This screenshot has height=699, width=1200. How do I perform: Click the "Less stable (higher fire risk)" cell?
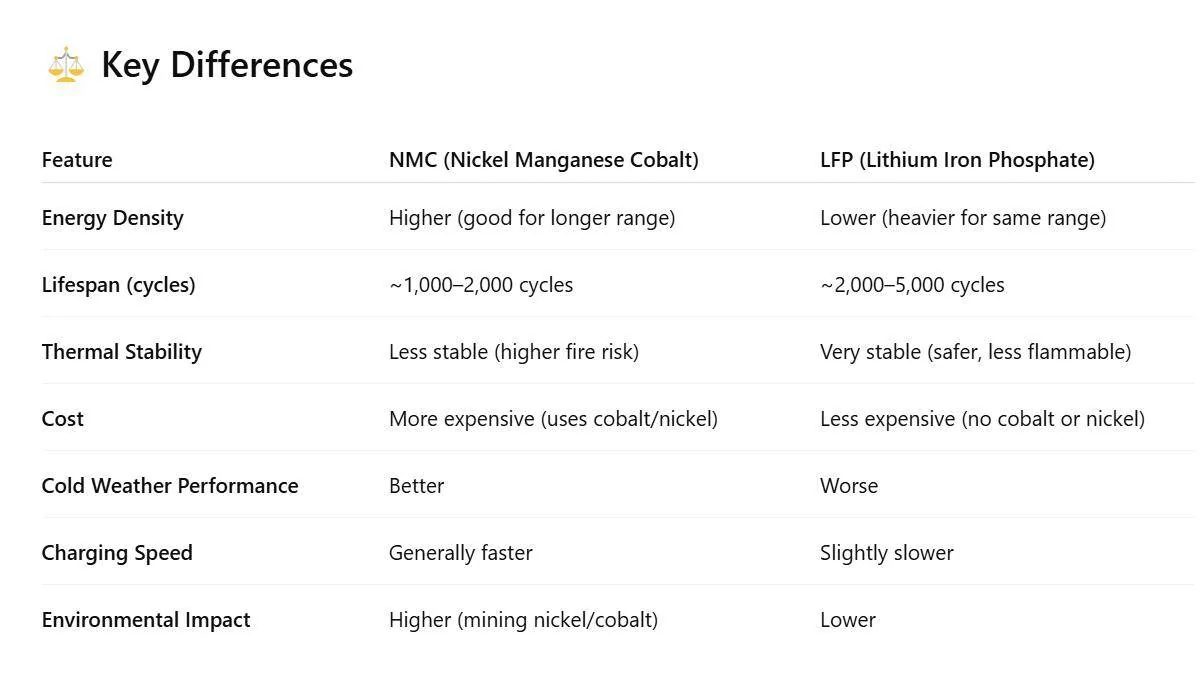(x=513, y=352)
